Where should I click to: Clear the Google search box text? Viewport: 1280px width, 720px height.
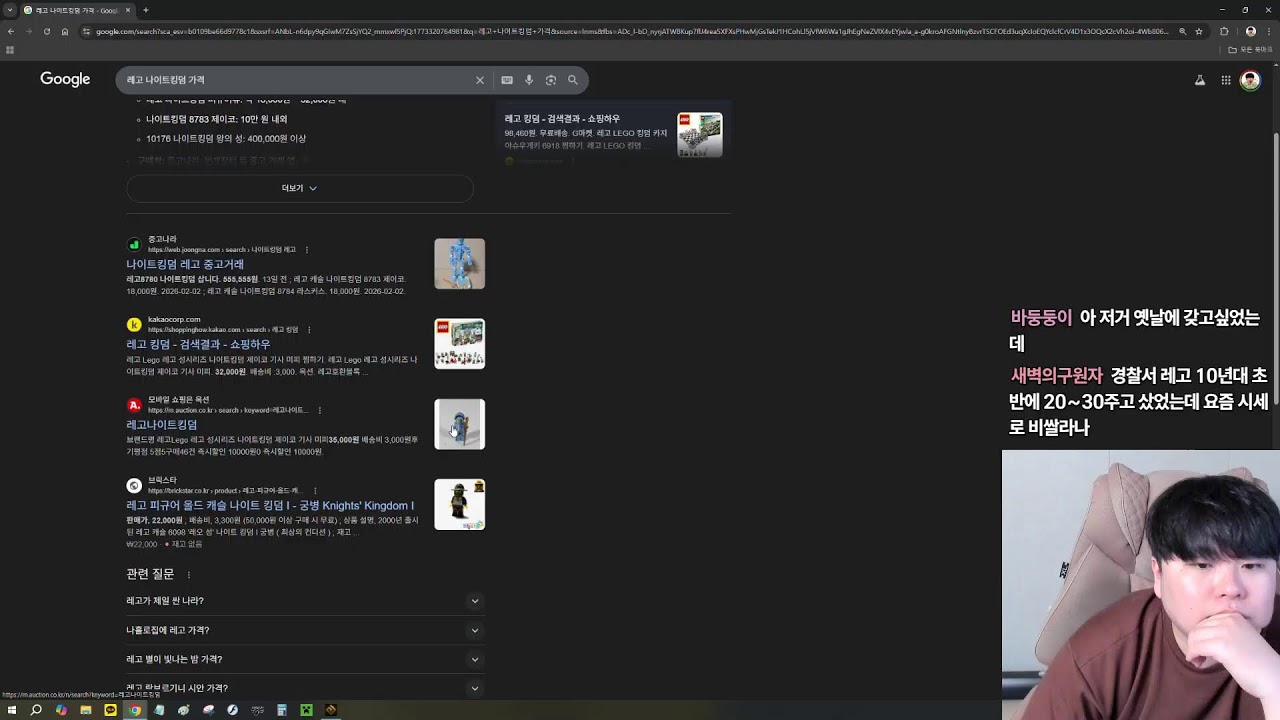[x=480, y=80]
